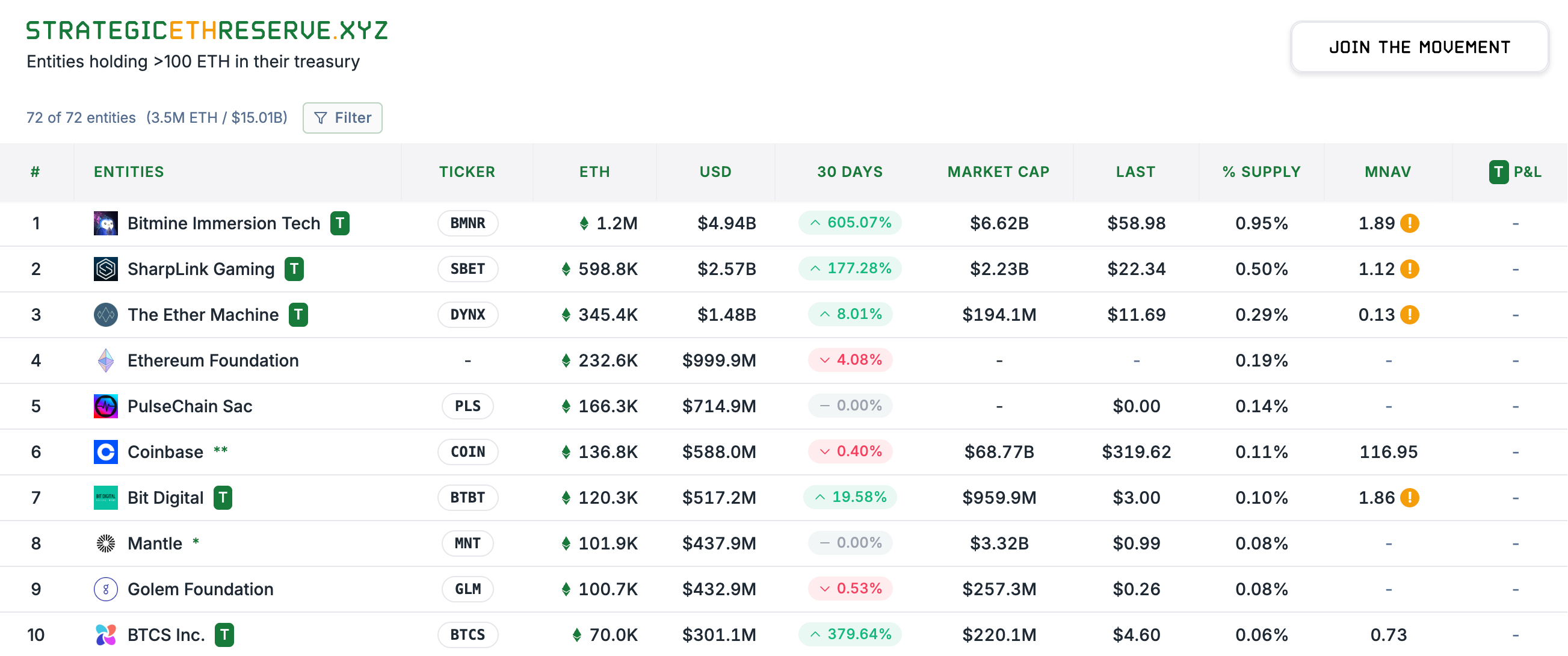Click the 72 of 72 entities count text
This screenshot has width=1568, height=656.
coord(81,117)
